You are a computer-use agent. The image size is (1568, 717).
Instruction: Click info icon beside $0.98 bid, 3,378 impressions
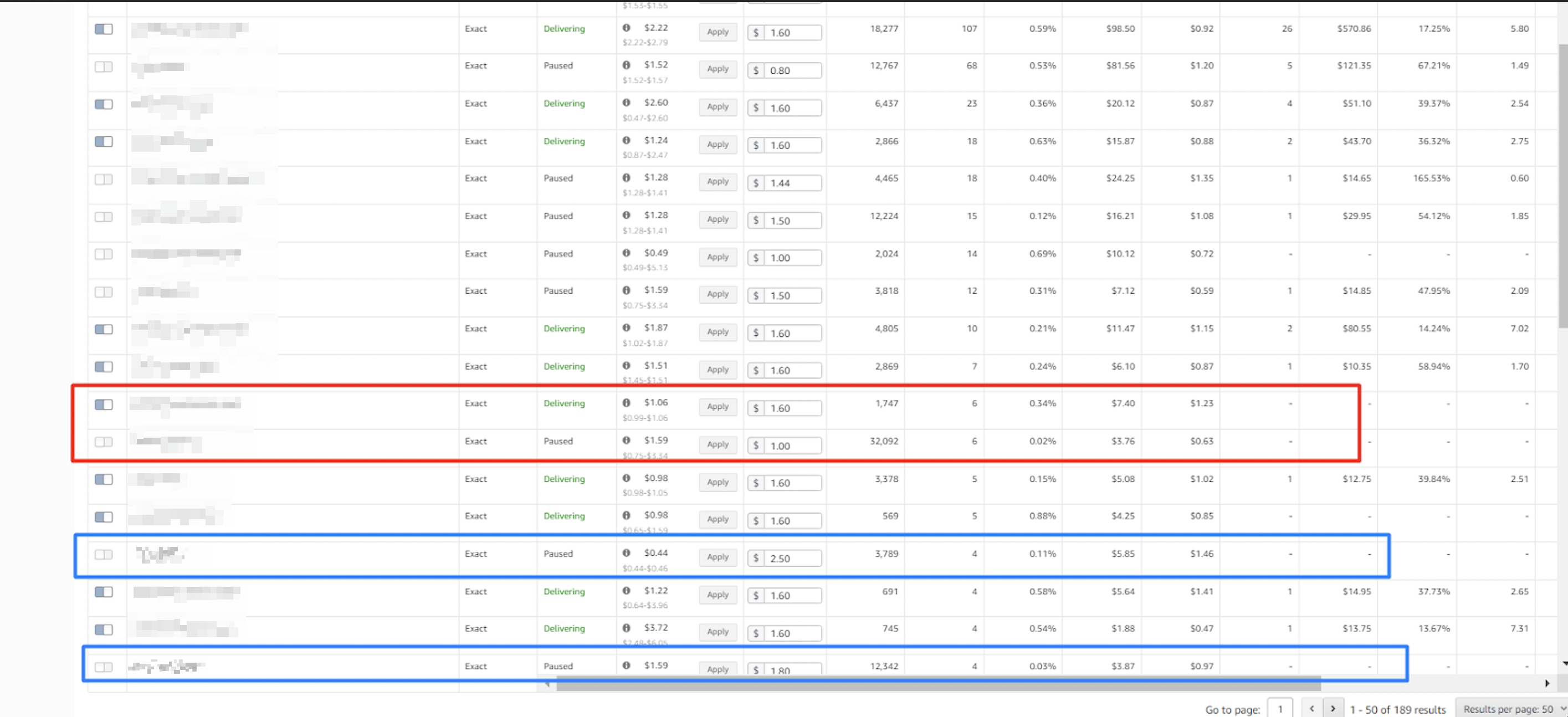[x=626, y=478]
